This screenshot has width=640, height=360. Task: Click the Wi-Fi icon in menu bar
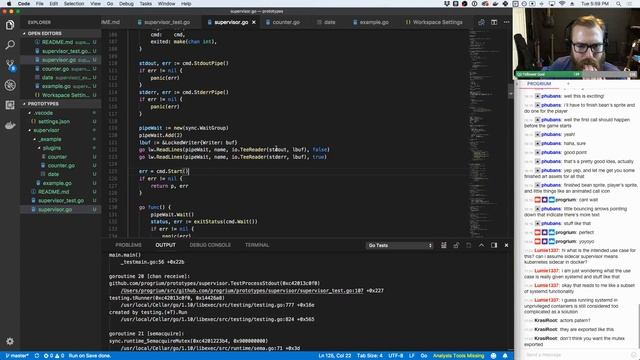coord(562,3)
